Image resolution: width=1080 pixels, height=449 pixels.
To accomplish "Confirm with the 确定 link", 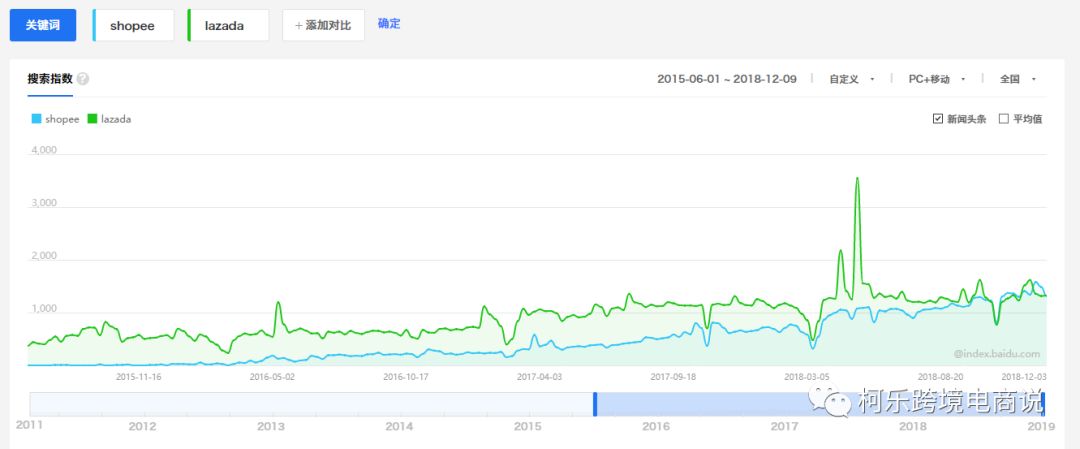I will [389, 24].
